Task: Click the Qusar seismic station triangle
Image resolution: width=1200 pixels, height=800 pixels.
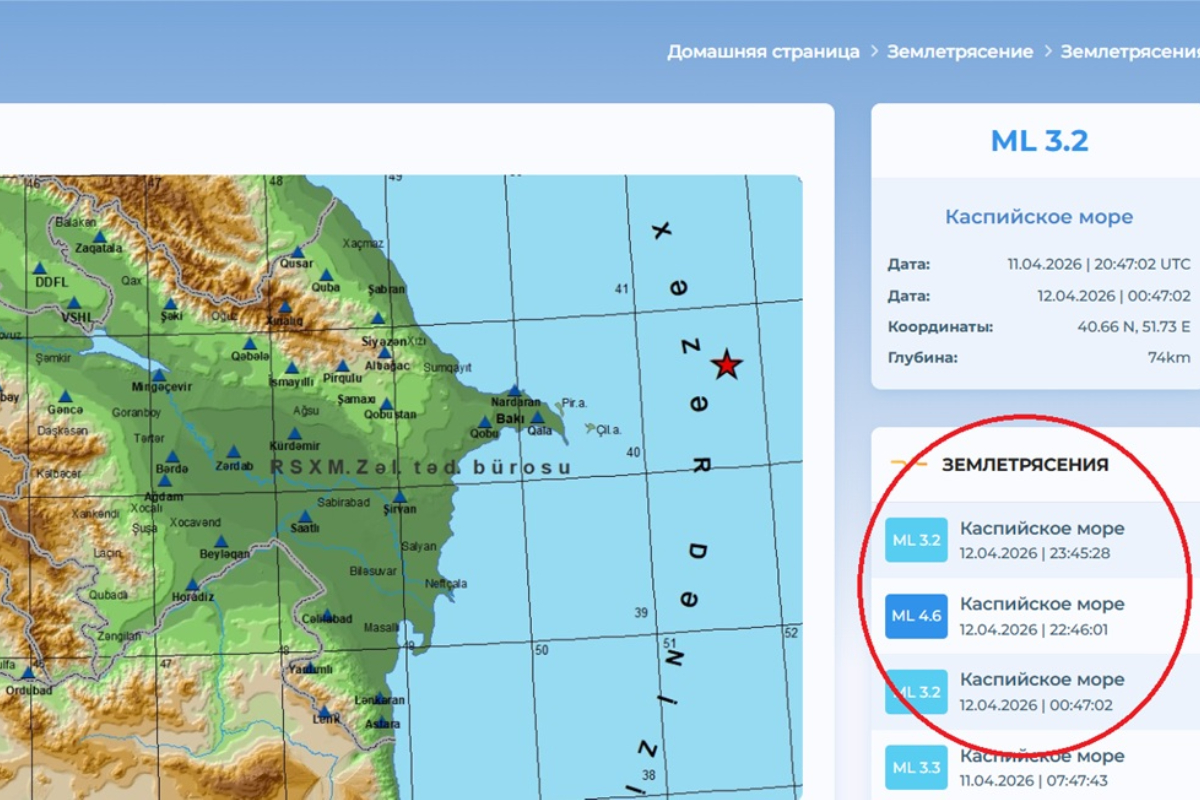Action: pos(297,253)
